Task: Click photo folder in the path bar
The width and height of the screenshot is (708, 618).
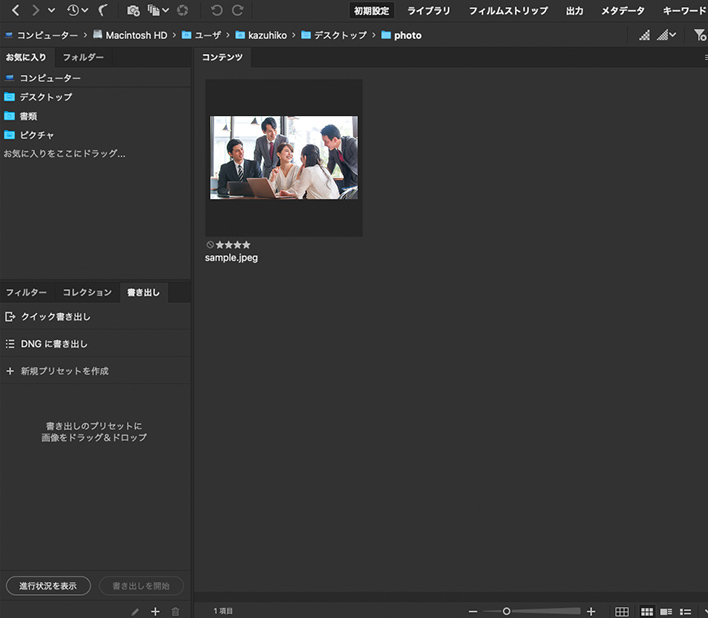Action: pos(401,35)
